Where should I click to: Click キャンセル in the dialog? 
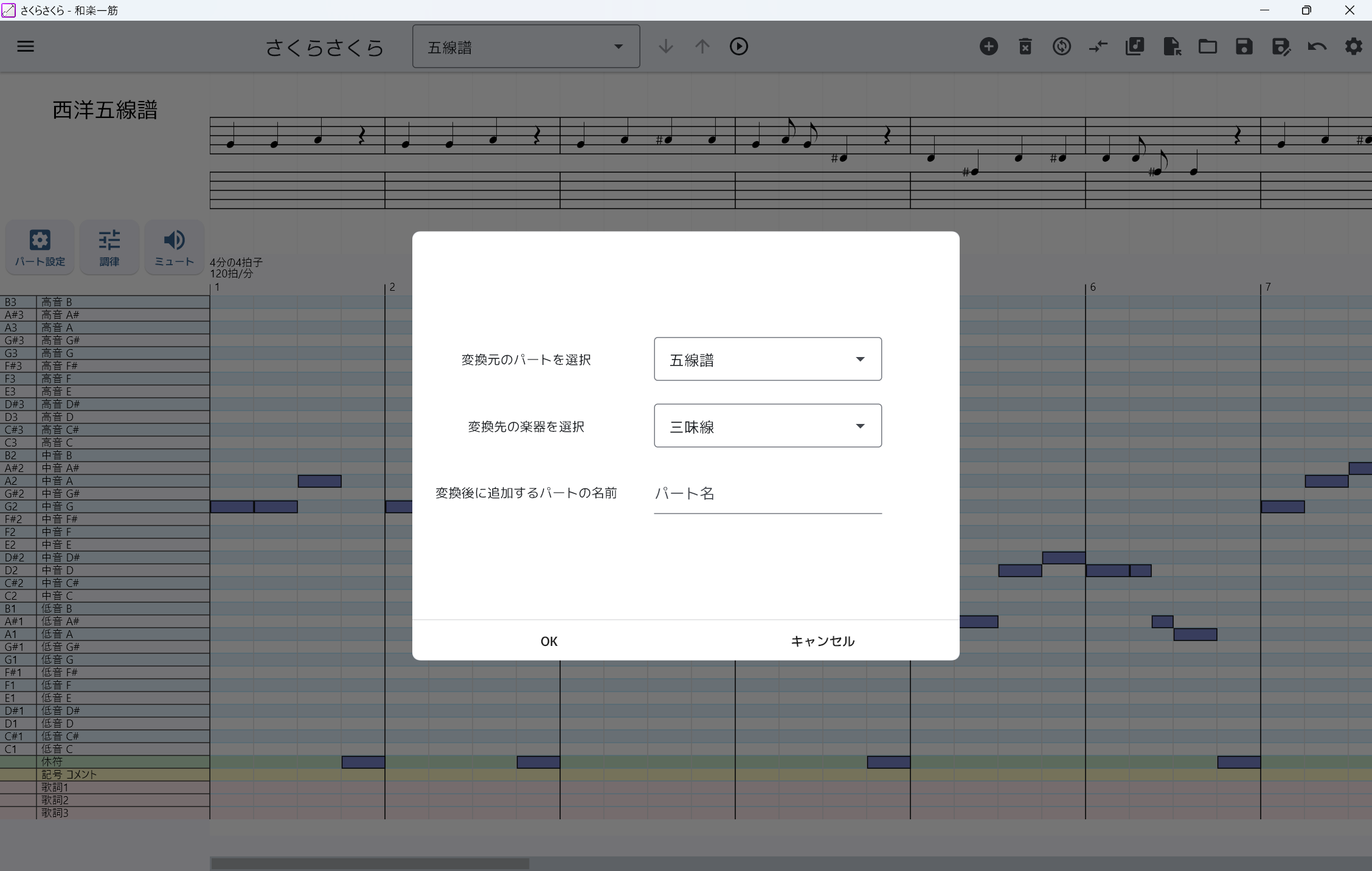coord(822,641)
